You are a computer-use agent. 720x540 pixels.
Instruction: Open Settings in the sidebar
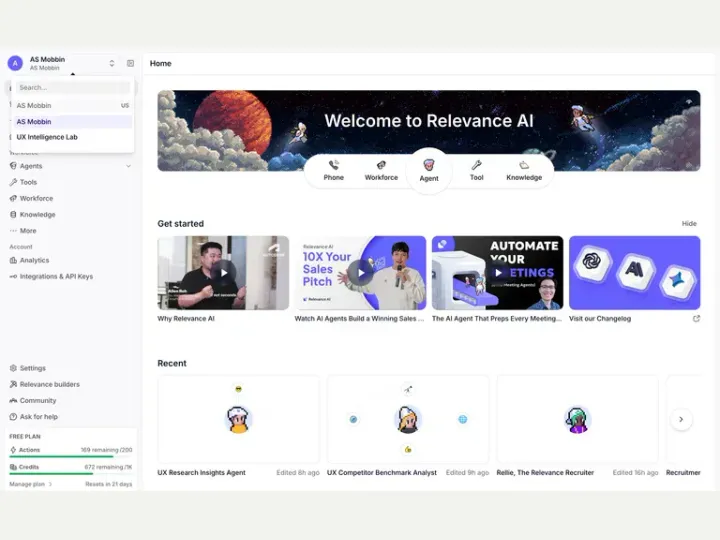click(33, 368)
